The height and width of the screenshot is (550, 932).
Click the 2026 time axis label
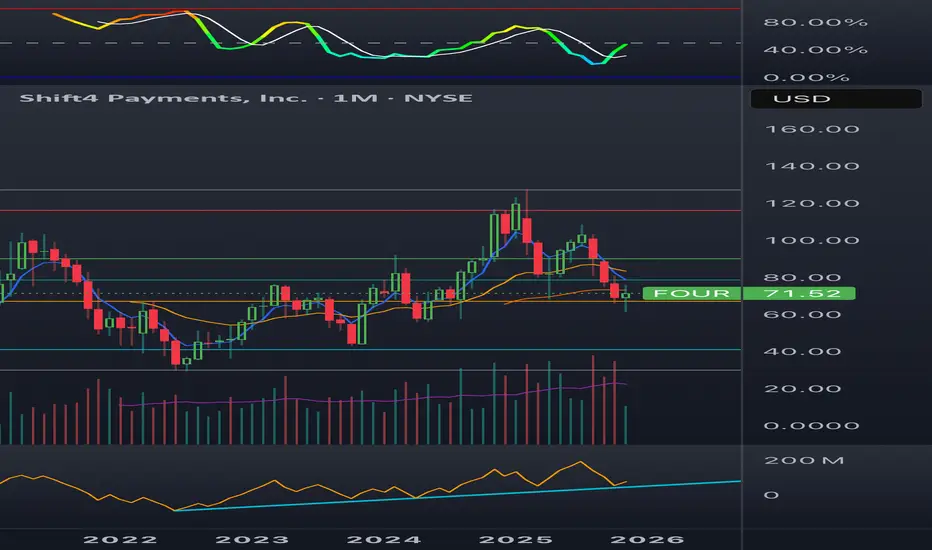(647, 540)
